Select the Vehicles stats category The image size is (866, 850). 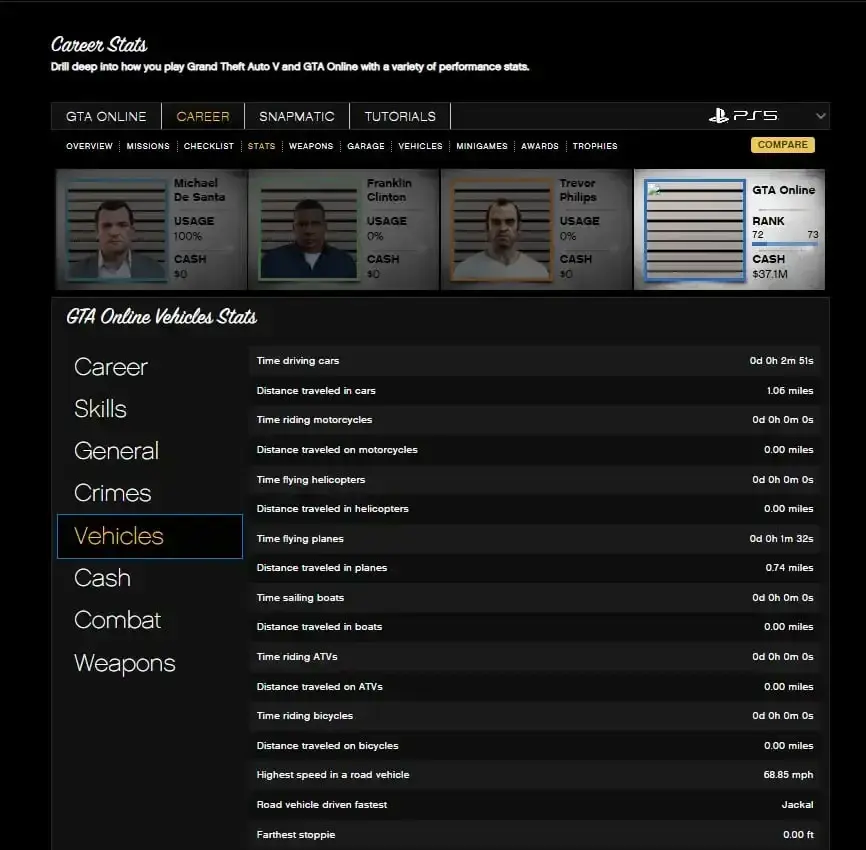150,536
